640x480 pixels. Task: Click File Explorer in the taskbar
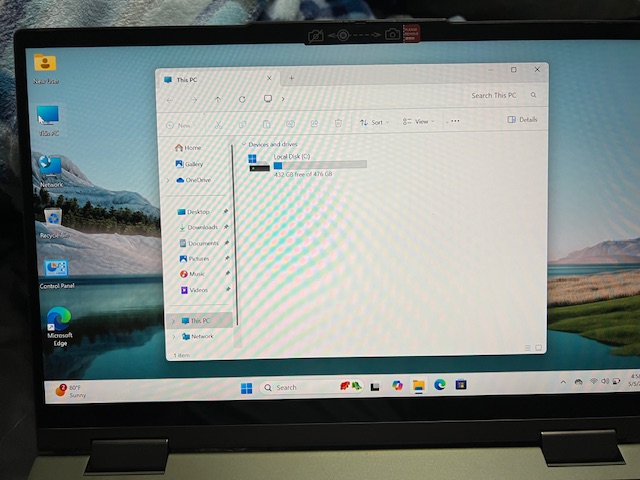418,385
